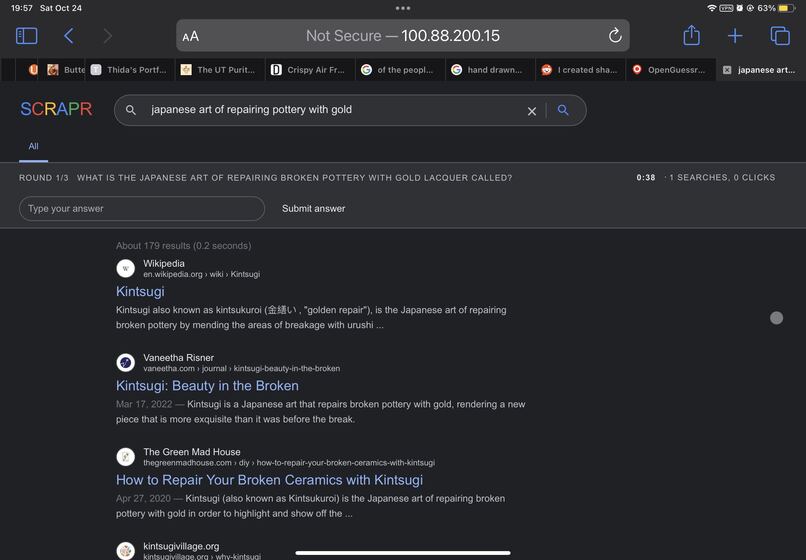Click the 0:38 countdown timer

click(x=646, y=177)
